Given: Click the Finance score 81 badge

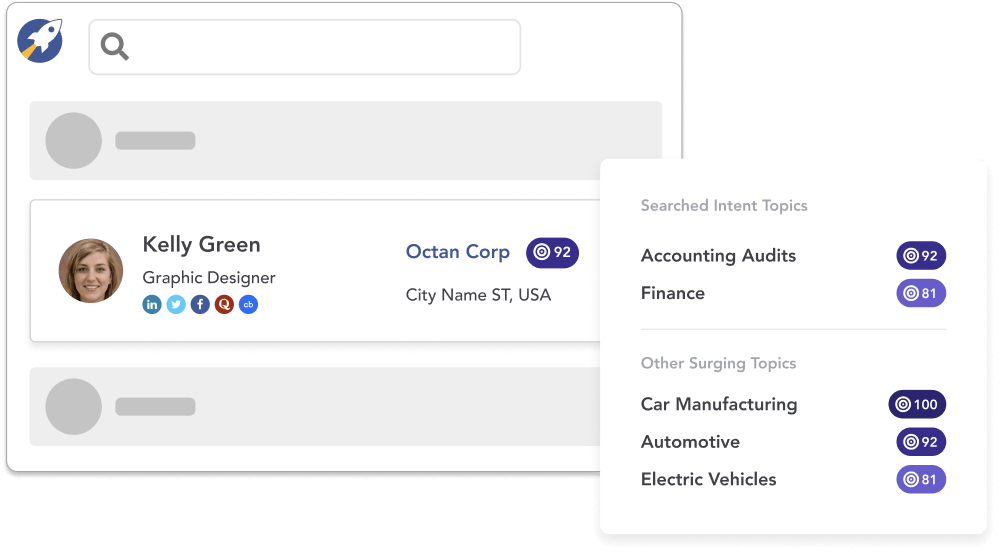Looking at the screenshot, I should (x=921, y=294).
